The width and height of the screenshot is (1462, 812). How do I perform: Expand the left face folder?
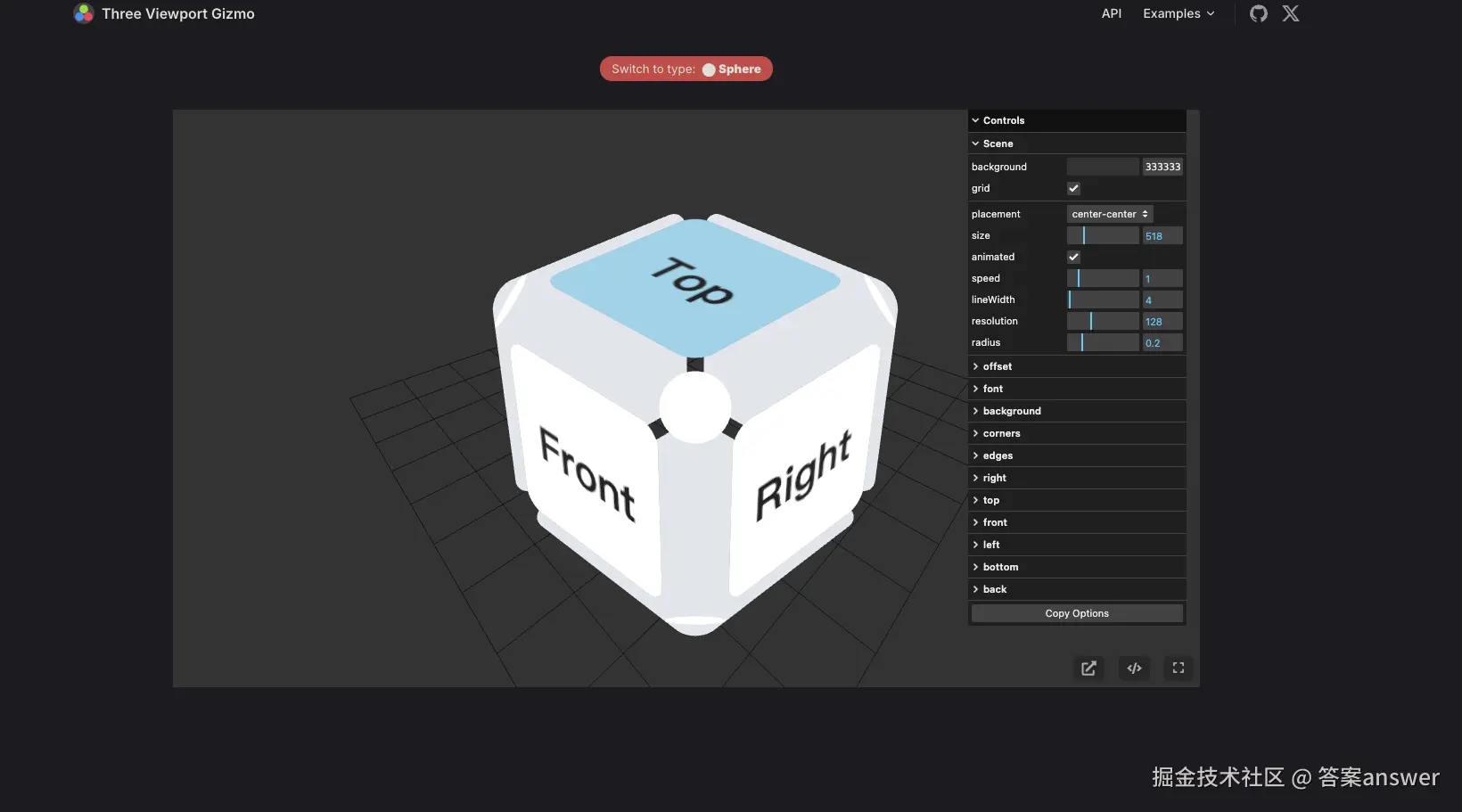[1077, 545]
